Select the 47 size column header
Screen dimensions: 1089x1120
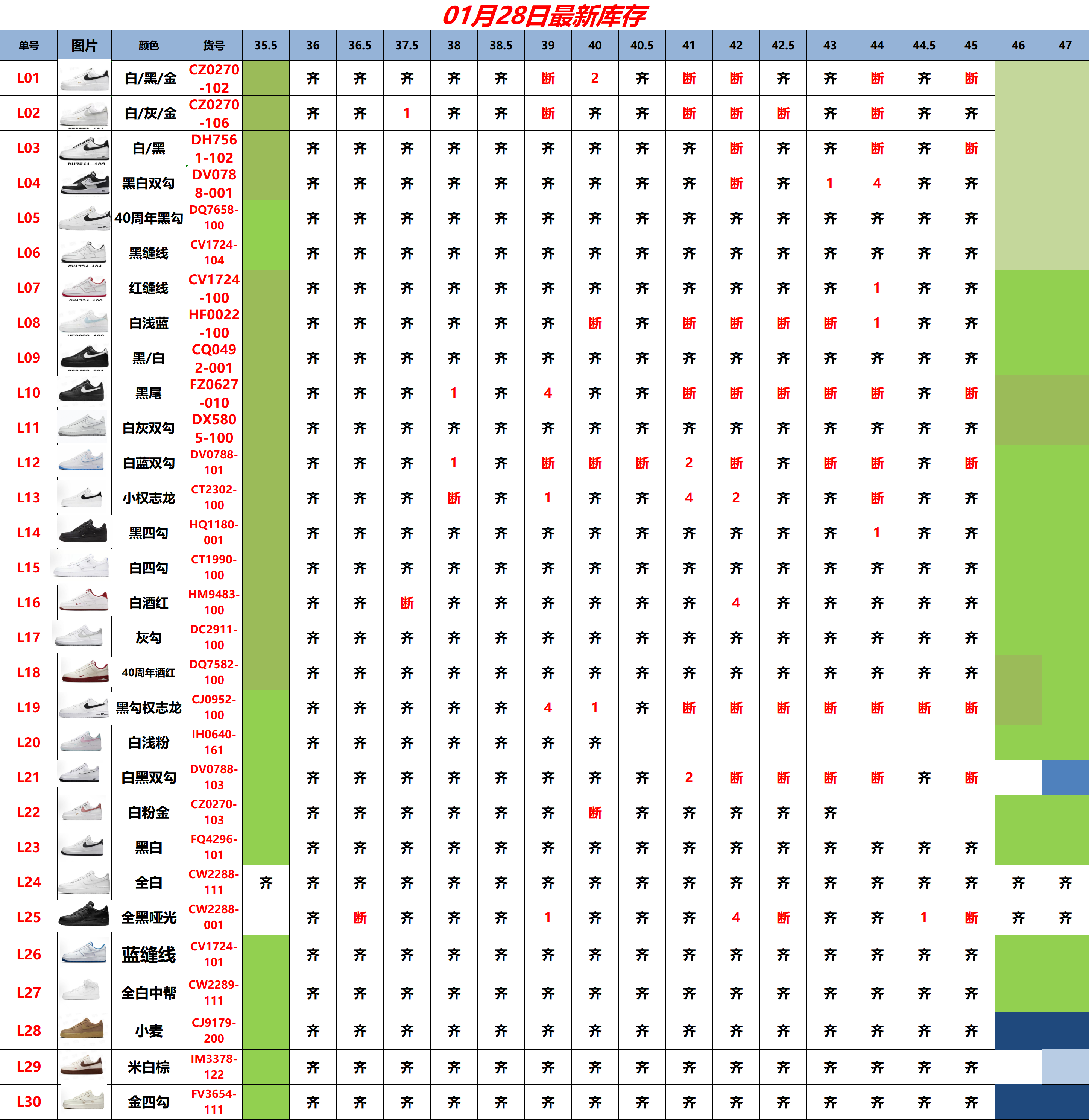tap(1065, 45)
